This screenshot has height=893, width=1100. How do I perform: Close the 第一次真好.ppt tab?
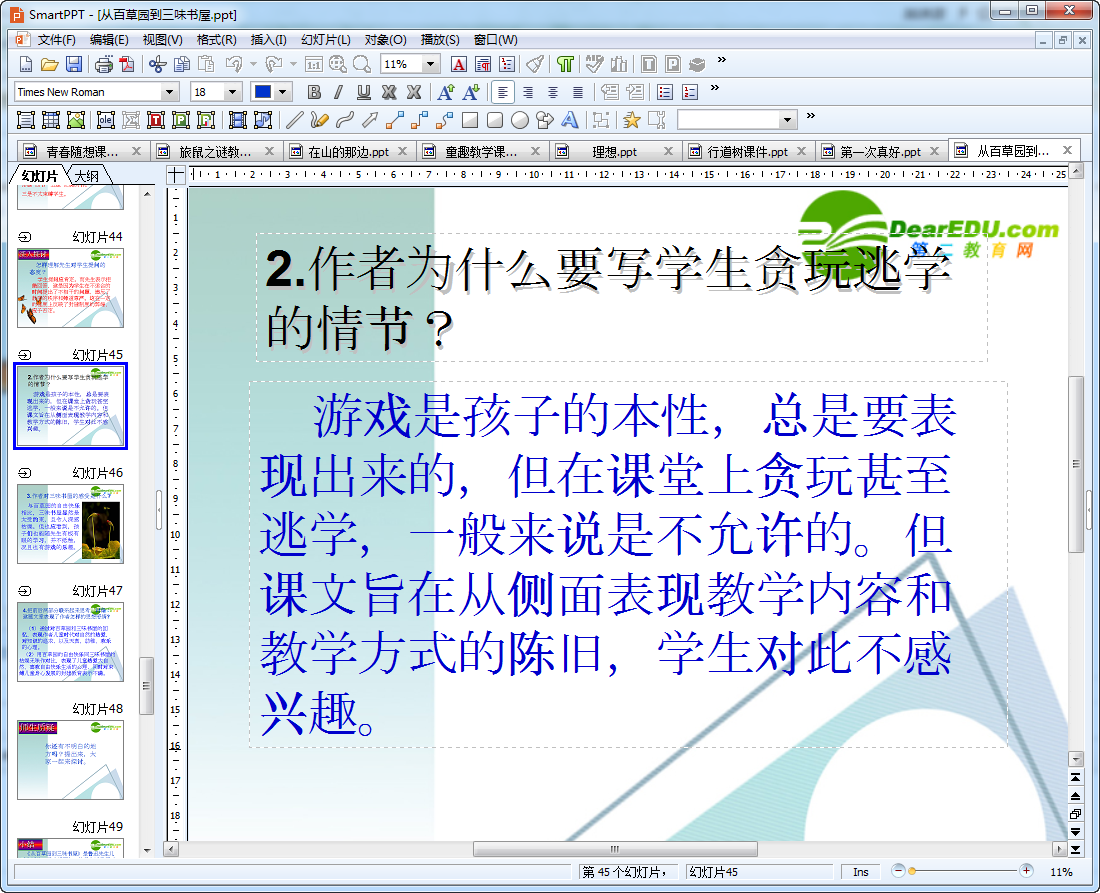tap(934, 151)
